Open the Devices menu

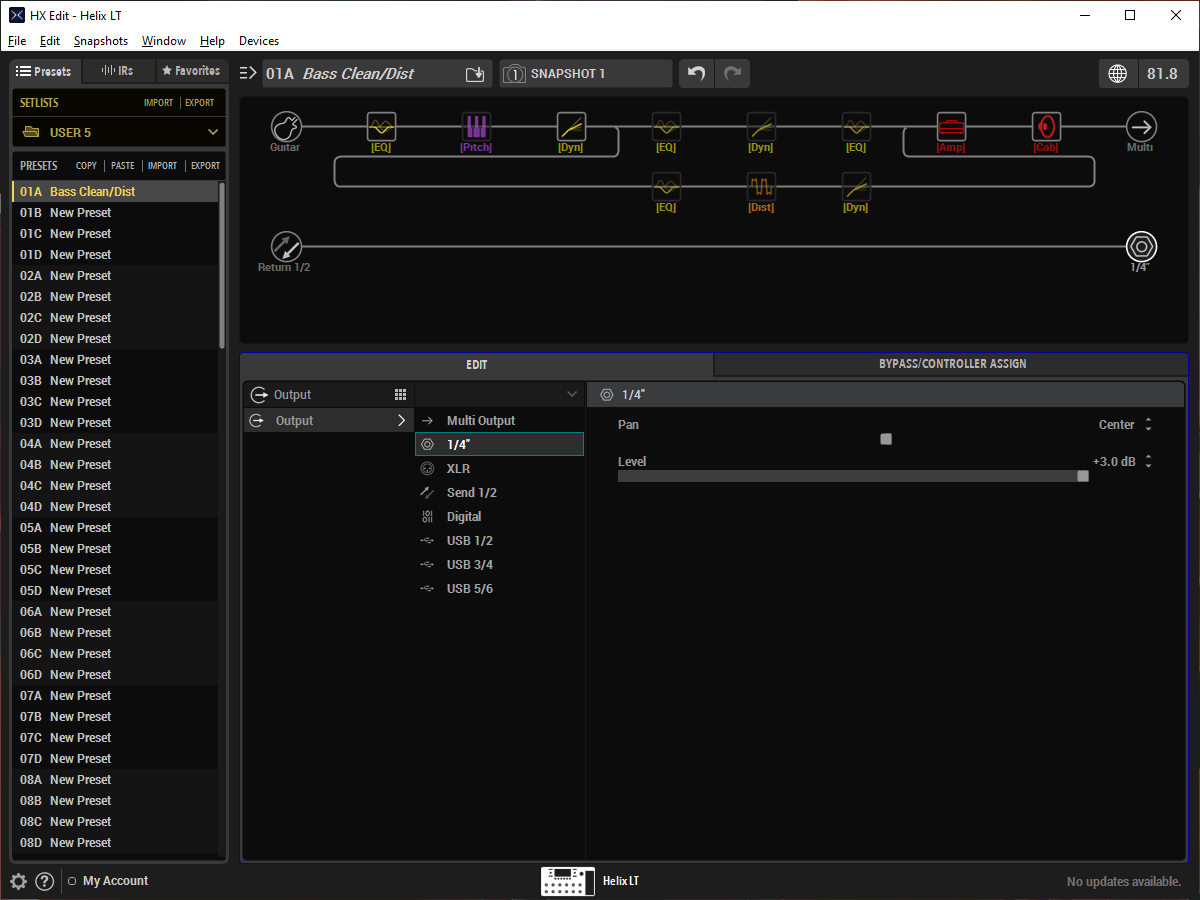click(259, 41)
